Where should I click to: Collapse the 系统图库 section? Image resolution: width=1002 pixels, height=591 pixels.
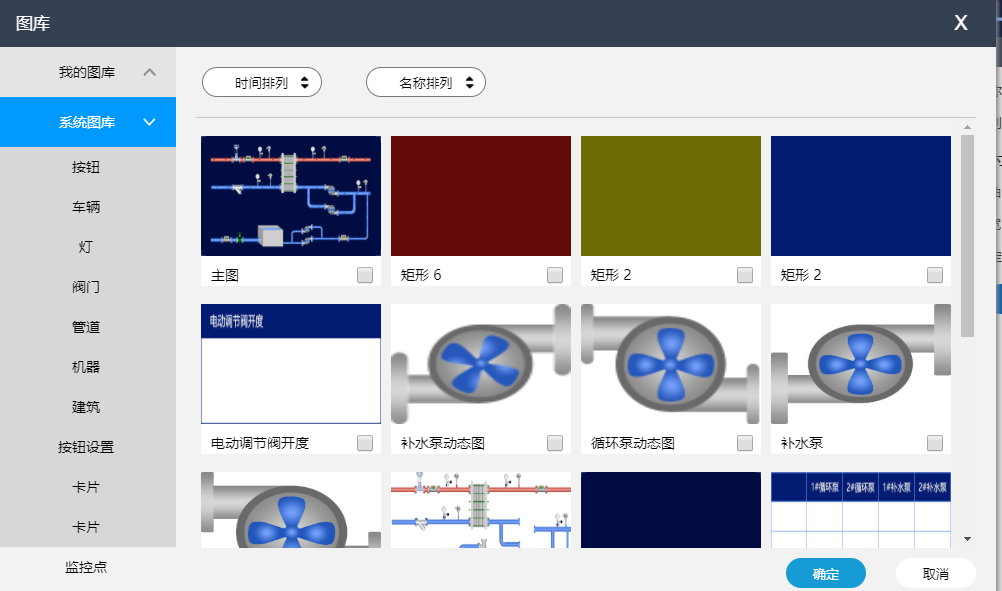88,122
